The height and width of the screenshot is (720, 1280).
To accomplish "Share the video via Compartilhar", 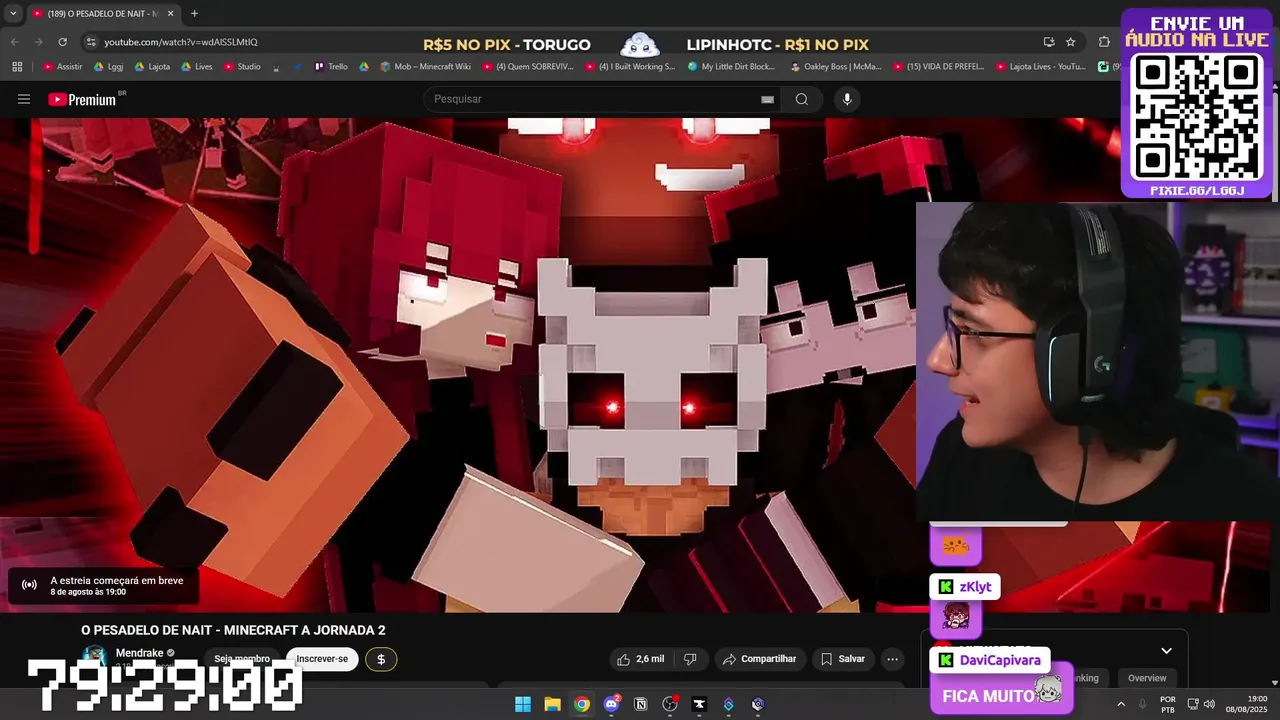I will click(x=760, y=659).
